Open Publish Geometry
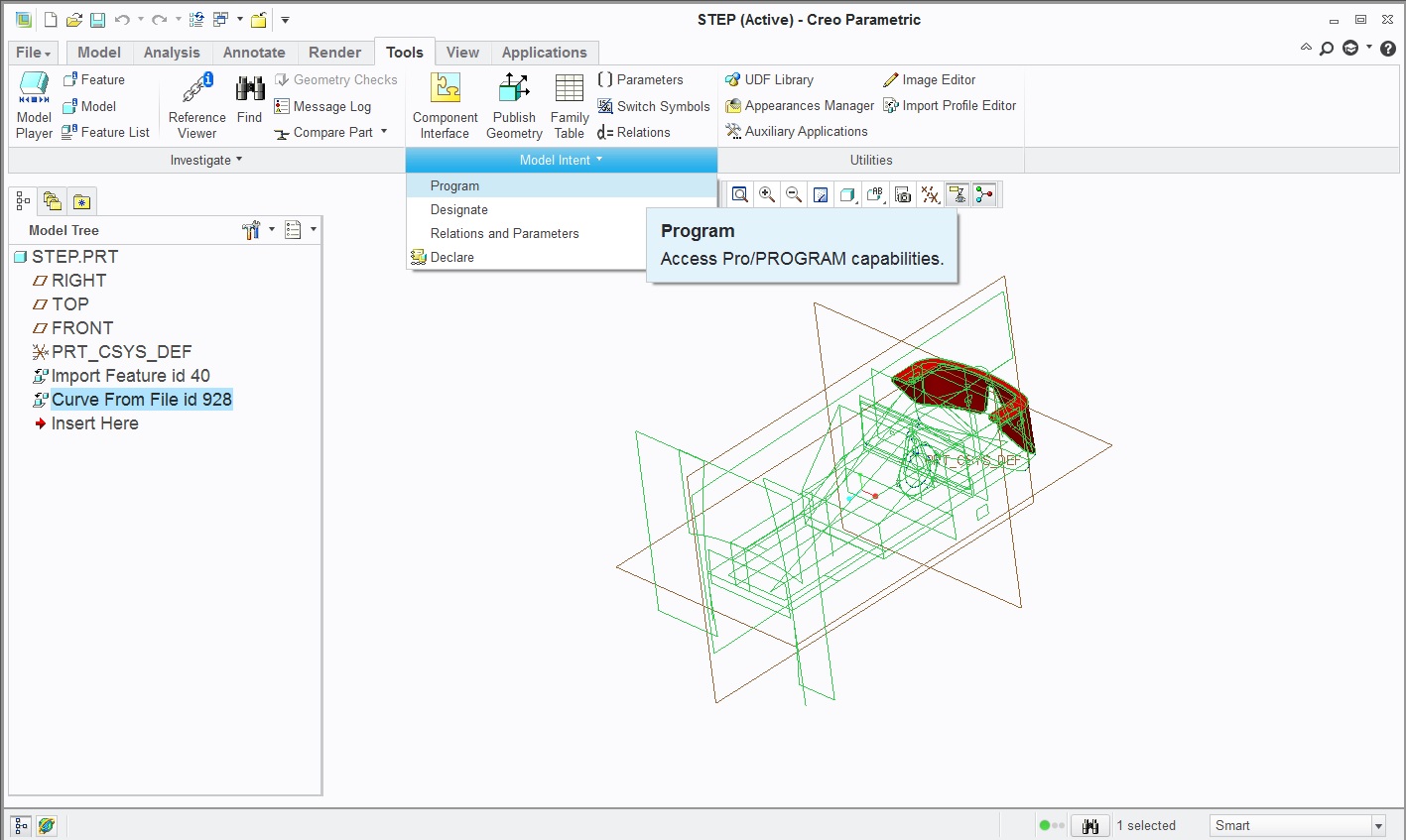 (x=514, y=105)
